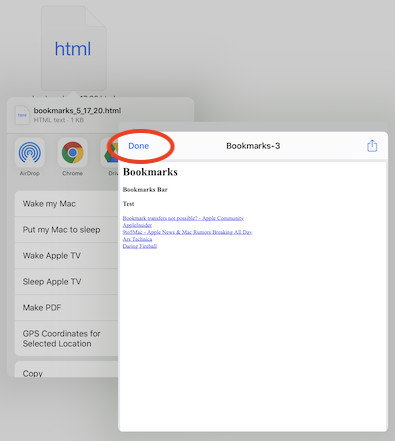Viewport: 395px width, 441px height.
Task: Tap the large html file icon
Action: pos(74,49)
